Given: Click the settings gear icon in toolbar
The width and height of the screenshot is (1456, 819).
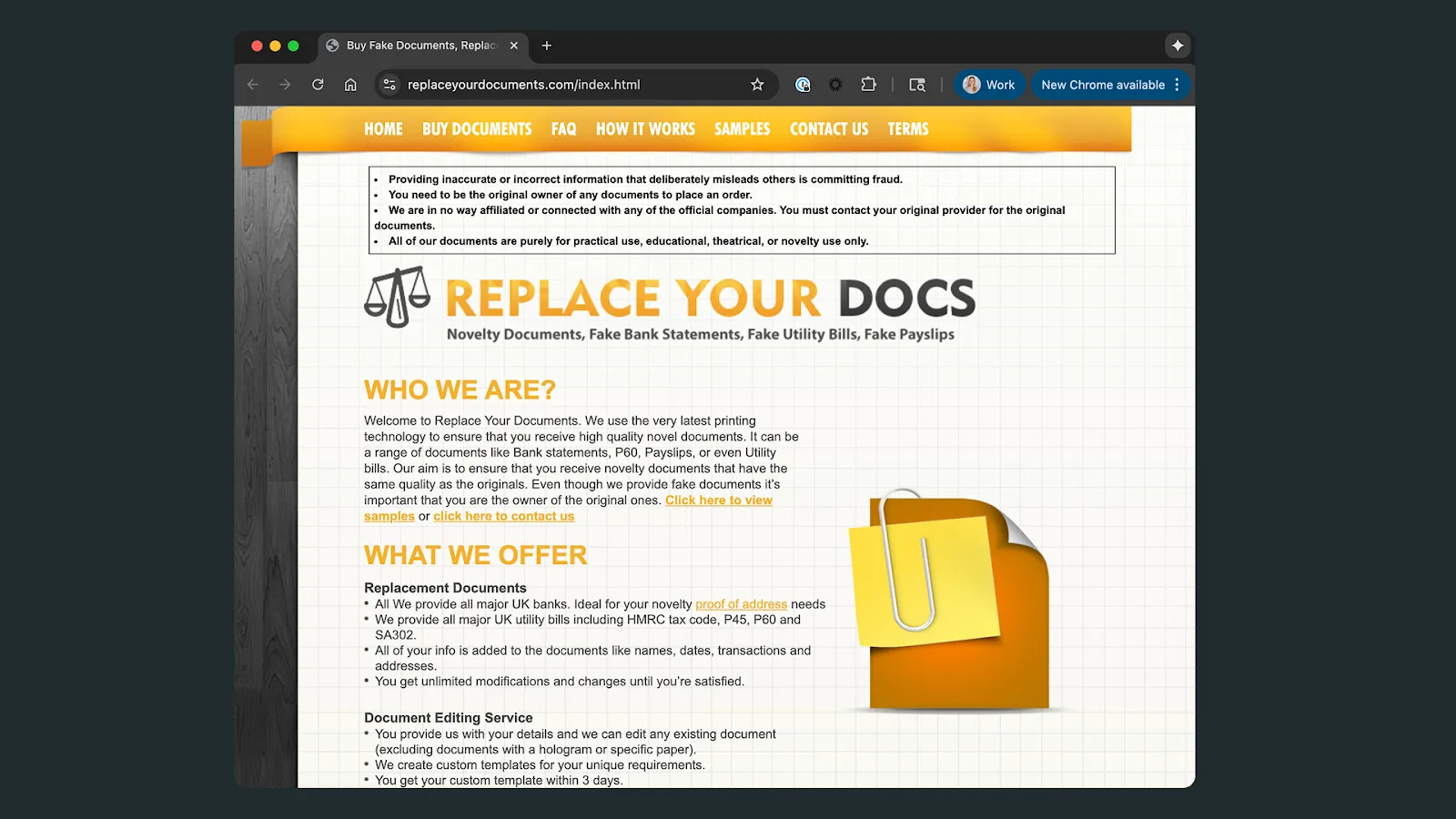Looking at the screenshot, I should point(834,84).
